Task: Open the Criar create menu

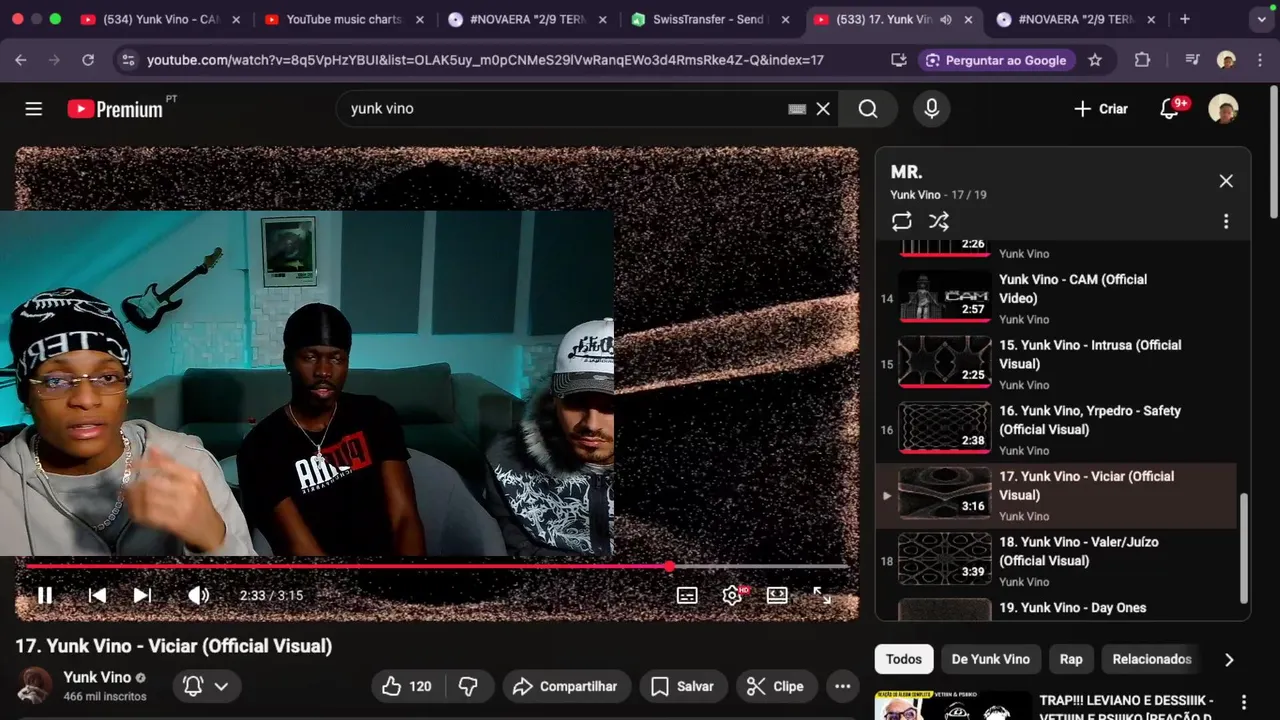Action: [x=1100, y=109]
